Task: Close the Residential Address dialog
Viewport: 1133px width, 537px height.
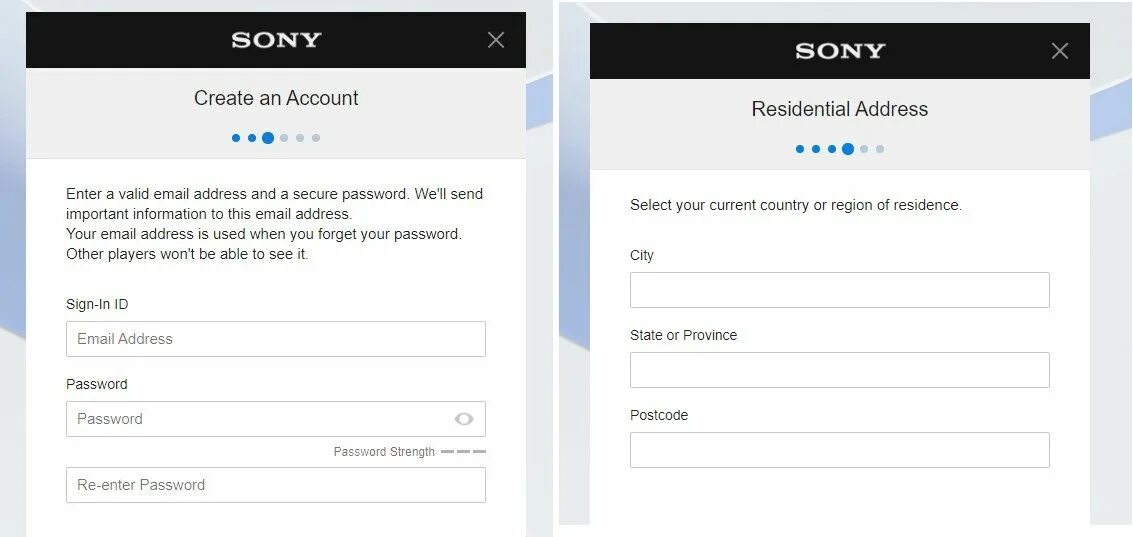Action: [1059, 51]
